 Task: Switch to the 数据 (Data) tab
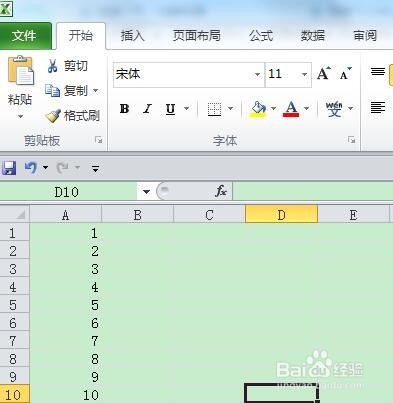pos(313,35)
